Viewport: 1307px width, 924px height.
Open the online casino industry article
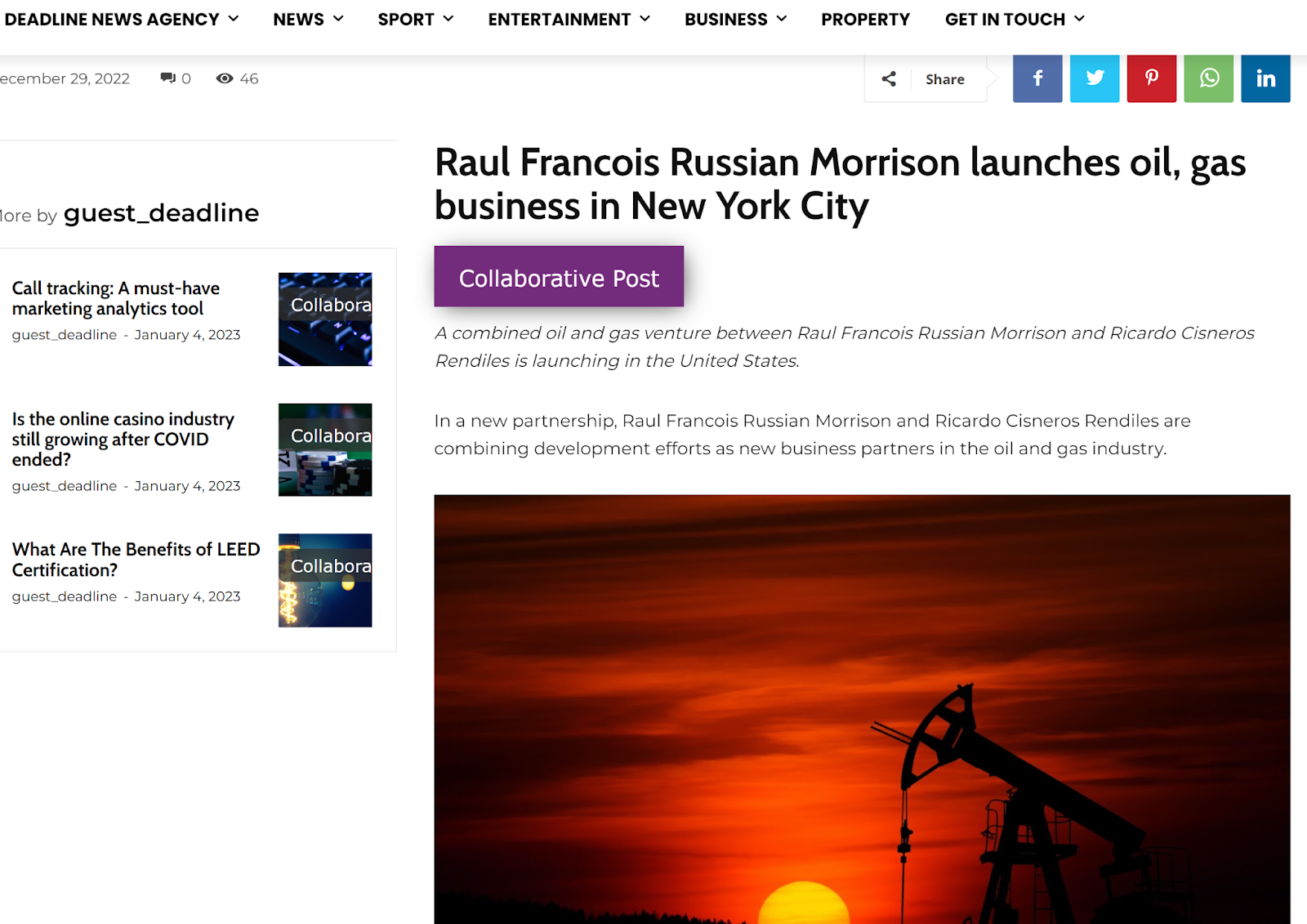coord(123,439)
